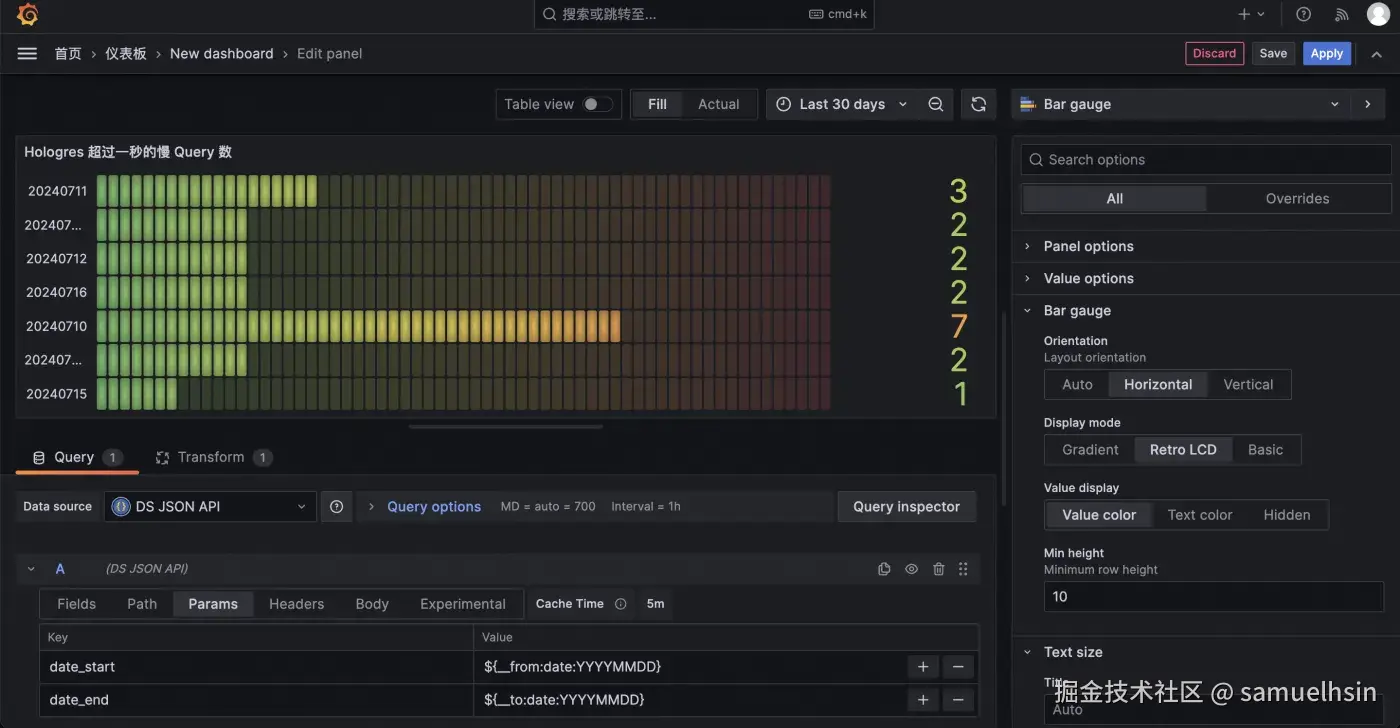Switch to the Transform tab
The width and height of the screenshot is (1400, 728).
pyautogui.click(x=210, y=457)
